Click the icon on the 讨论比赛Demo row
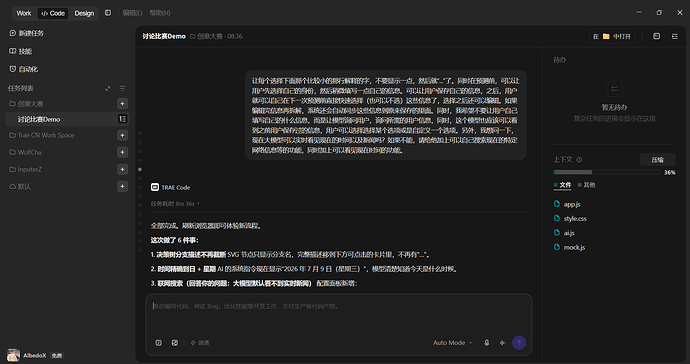The height and width of the screenshot is (364, 690). 122,119
